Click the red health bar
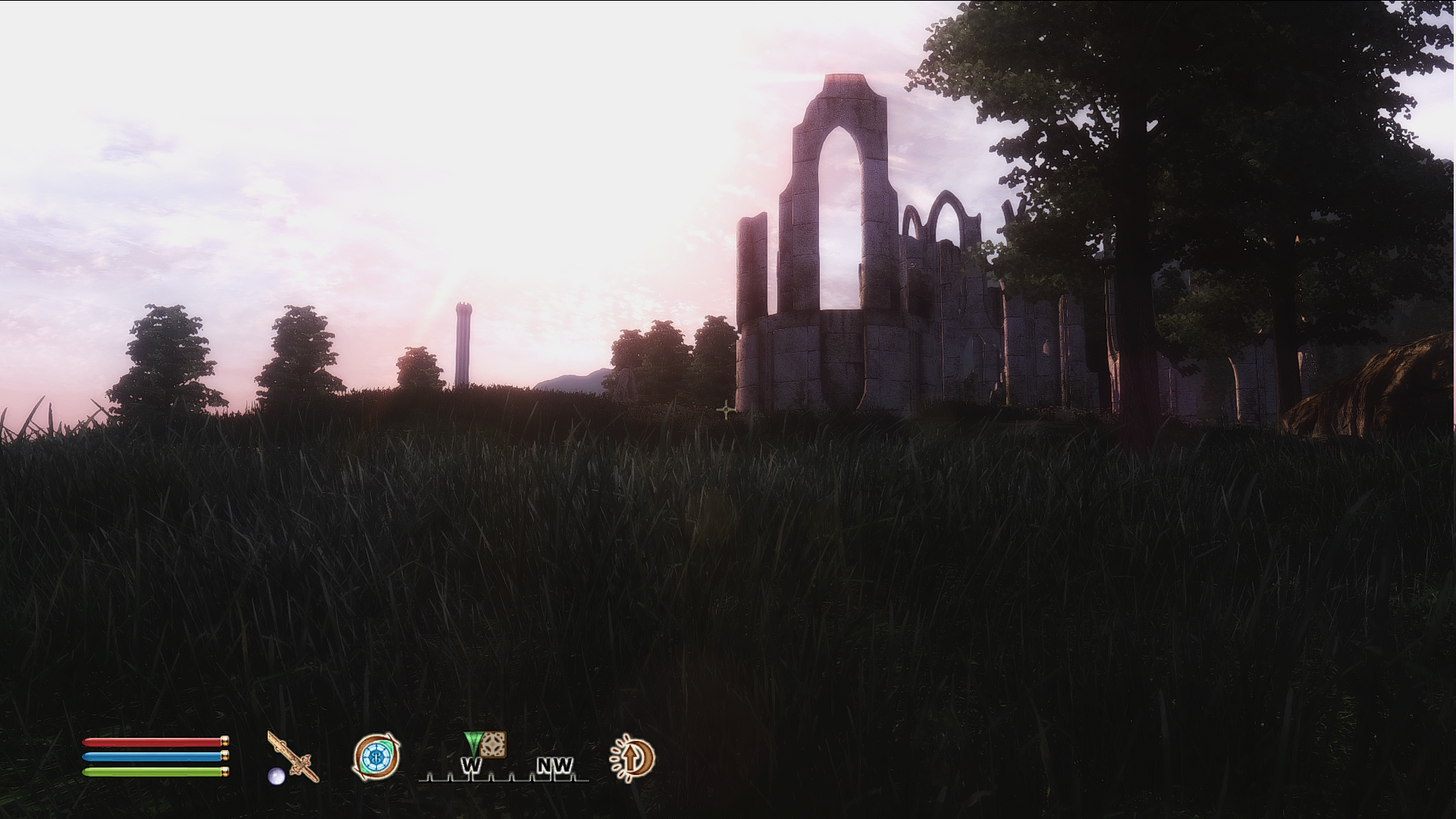This screenshot has width=1456, height=819. tap(152, 742)
